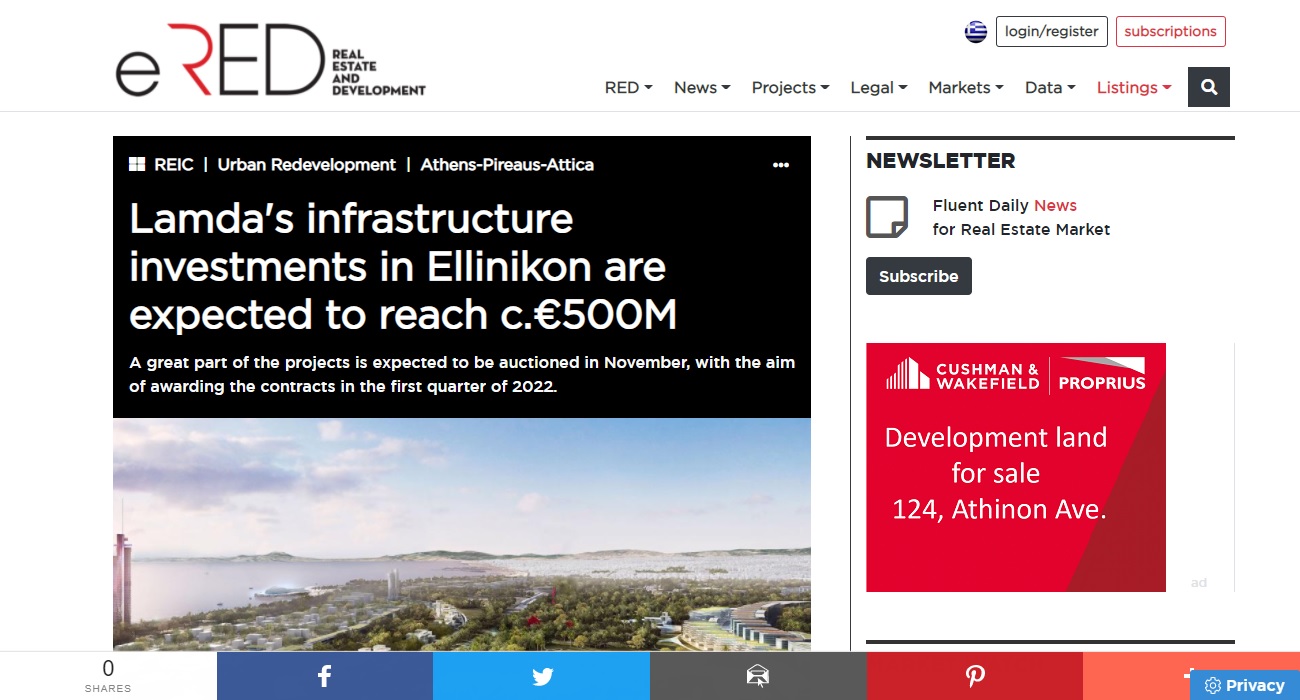Expand the Projects dropdown menu
The width and height of the screenshot is (1300, 700).
tap(790, 87)
